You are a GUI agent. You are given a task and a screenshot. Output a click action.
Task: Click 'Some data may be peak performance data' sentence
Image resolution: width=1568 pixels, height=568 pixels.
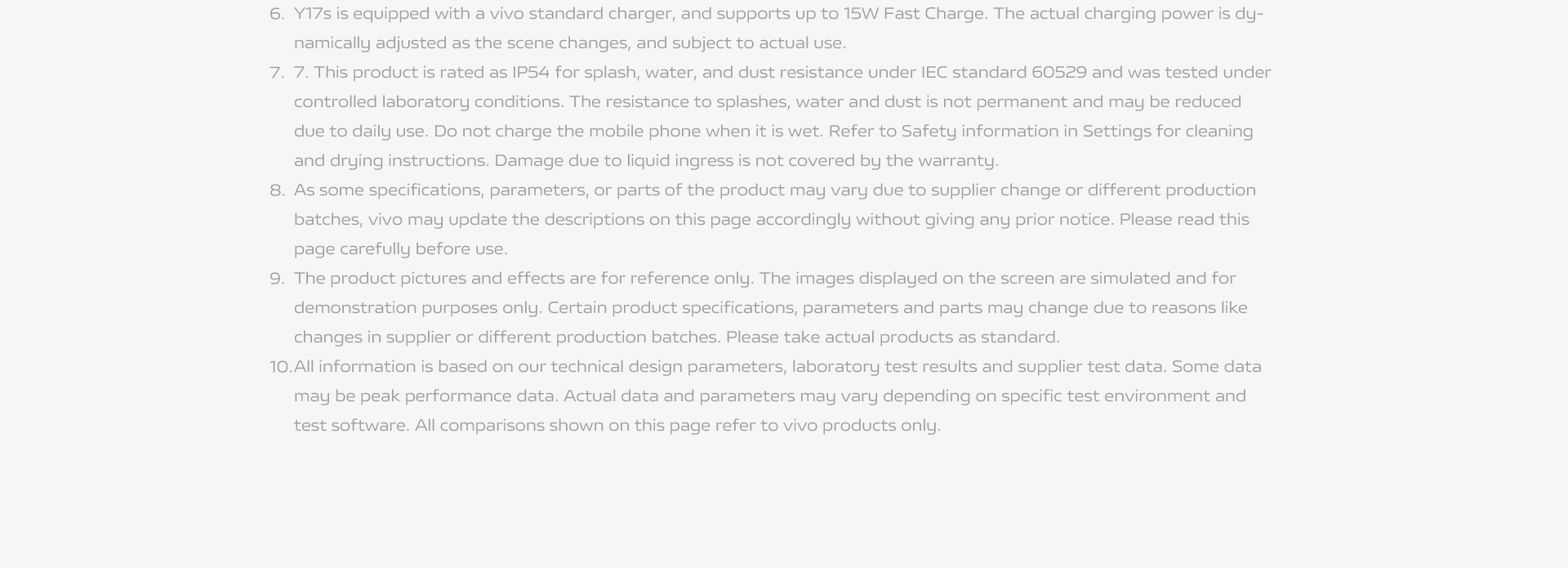coord(1216,367)
